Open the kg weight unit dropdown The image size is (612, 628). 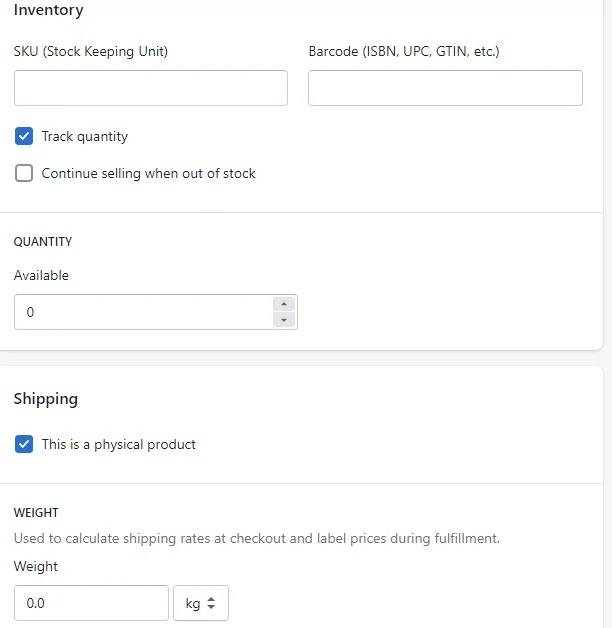click(201, 603)
